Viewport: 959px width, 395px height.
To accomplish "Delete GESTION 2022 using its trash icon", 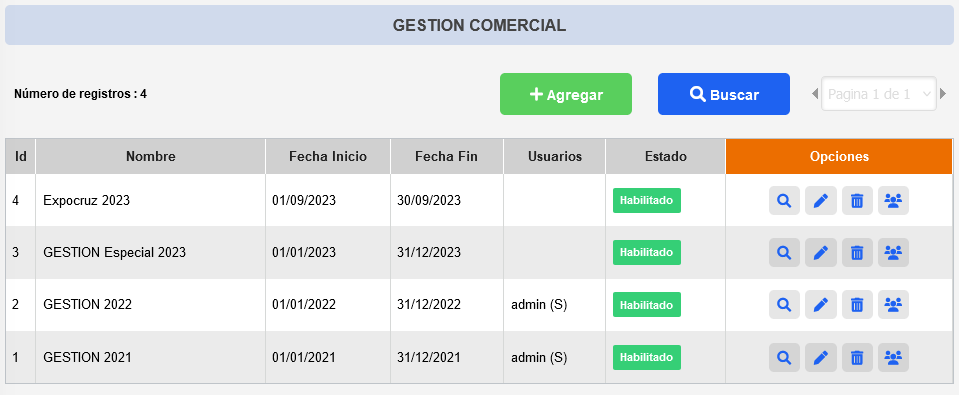I will click(x=857, y=305).
